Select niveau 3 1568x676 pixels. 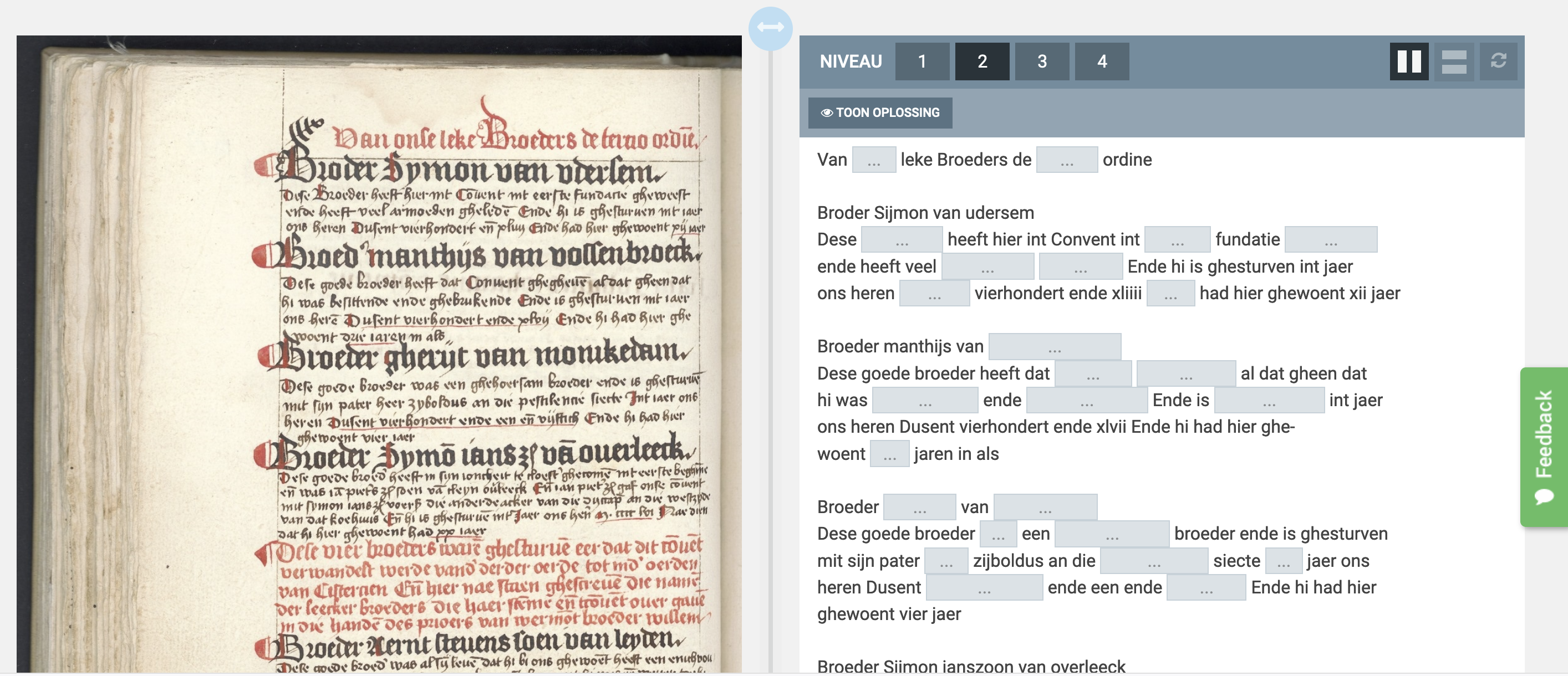(x=1041, y=62)
